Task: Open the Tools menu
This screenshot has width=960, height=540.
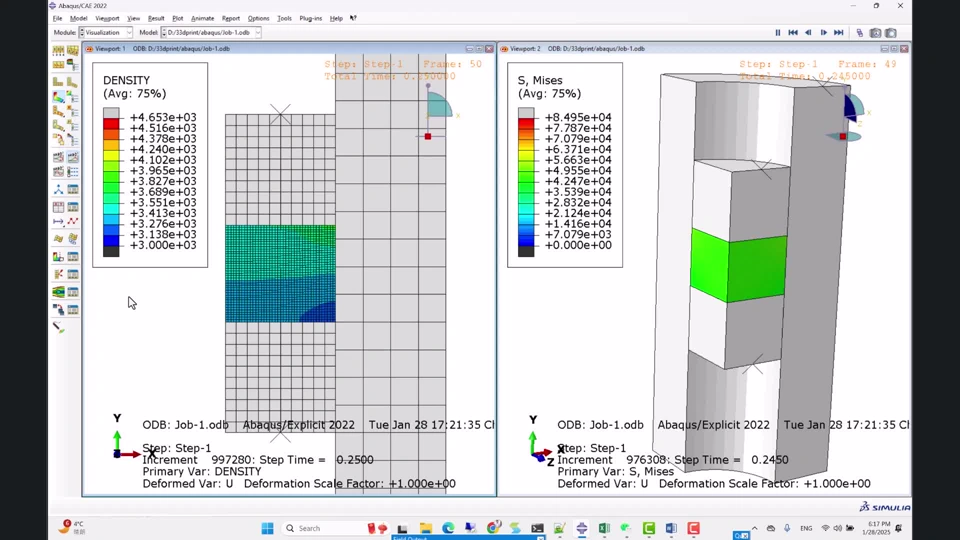Action: (285, 18)
